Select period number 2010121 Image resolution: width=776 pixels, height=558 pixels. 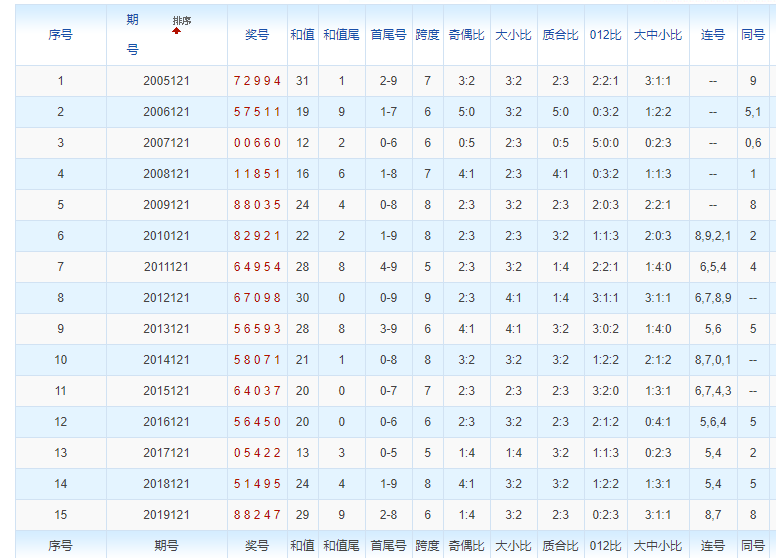[x=166, y=235]
